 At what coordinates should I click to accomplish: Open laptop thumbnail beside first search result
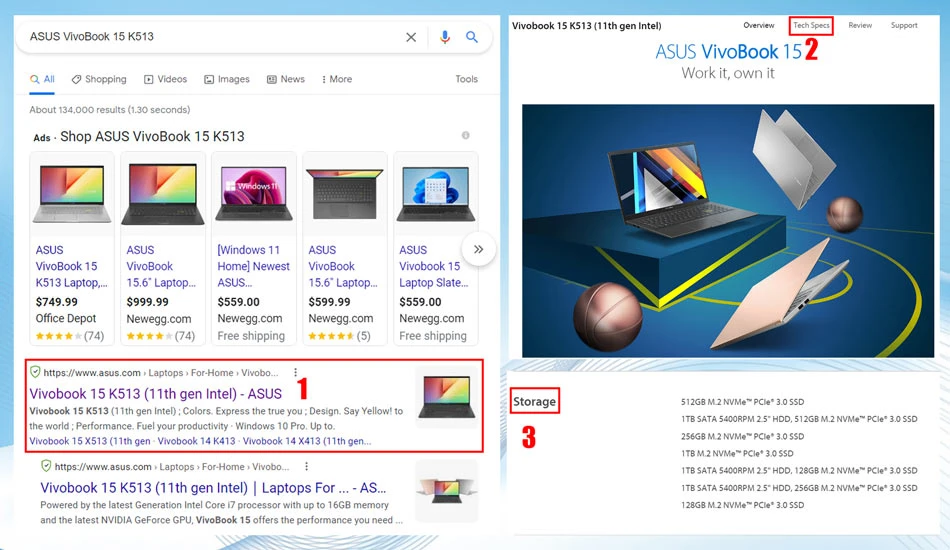tap(447, 397)
